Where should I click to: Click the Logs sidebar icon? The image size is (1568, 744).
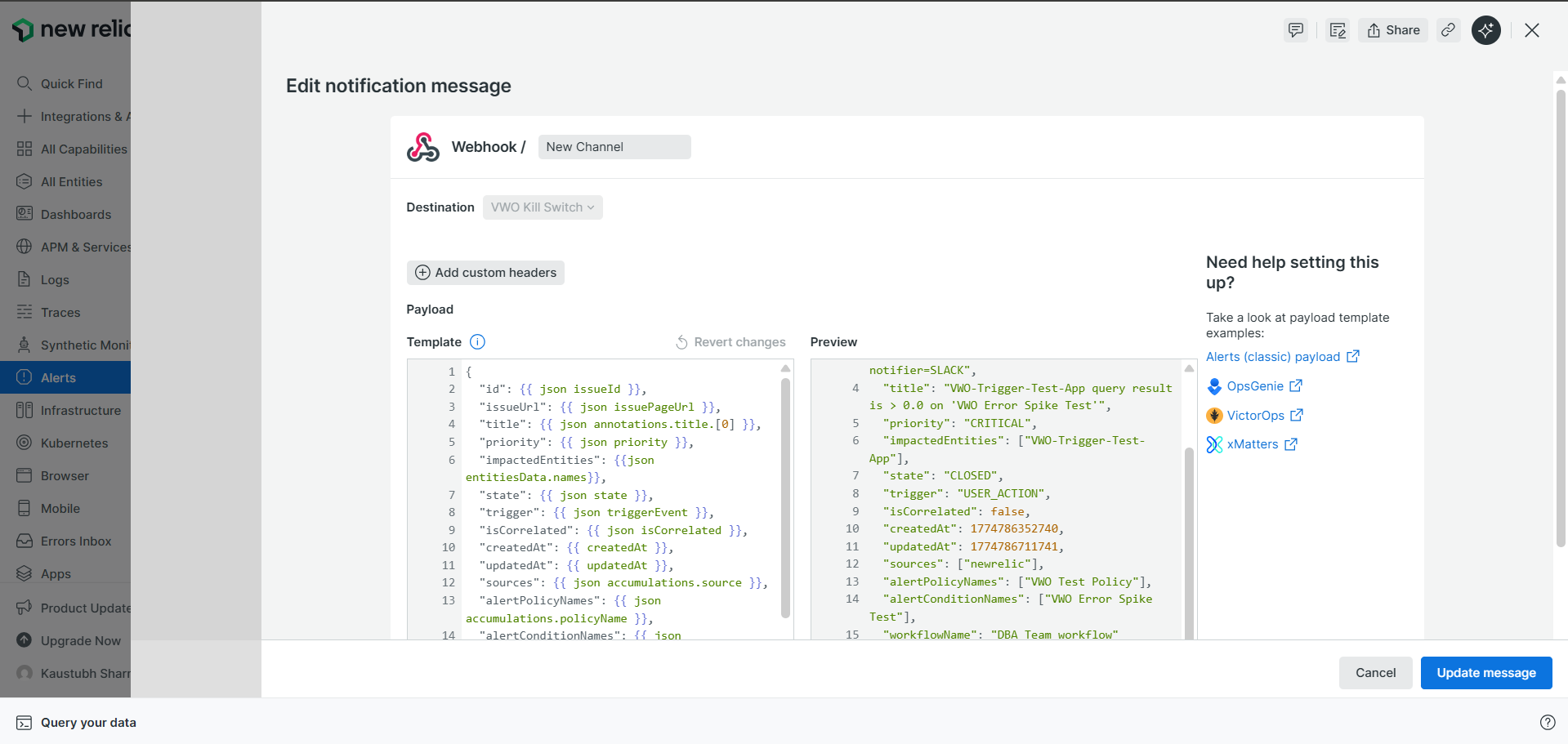(25, 279)
